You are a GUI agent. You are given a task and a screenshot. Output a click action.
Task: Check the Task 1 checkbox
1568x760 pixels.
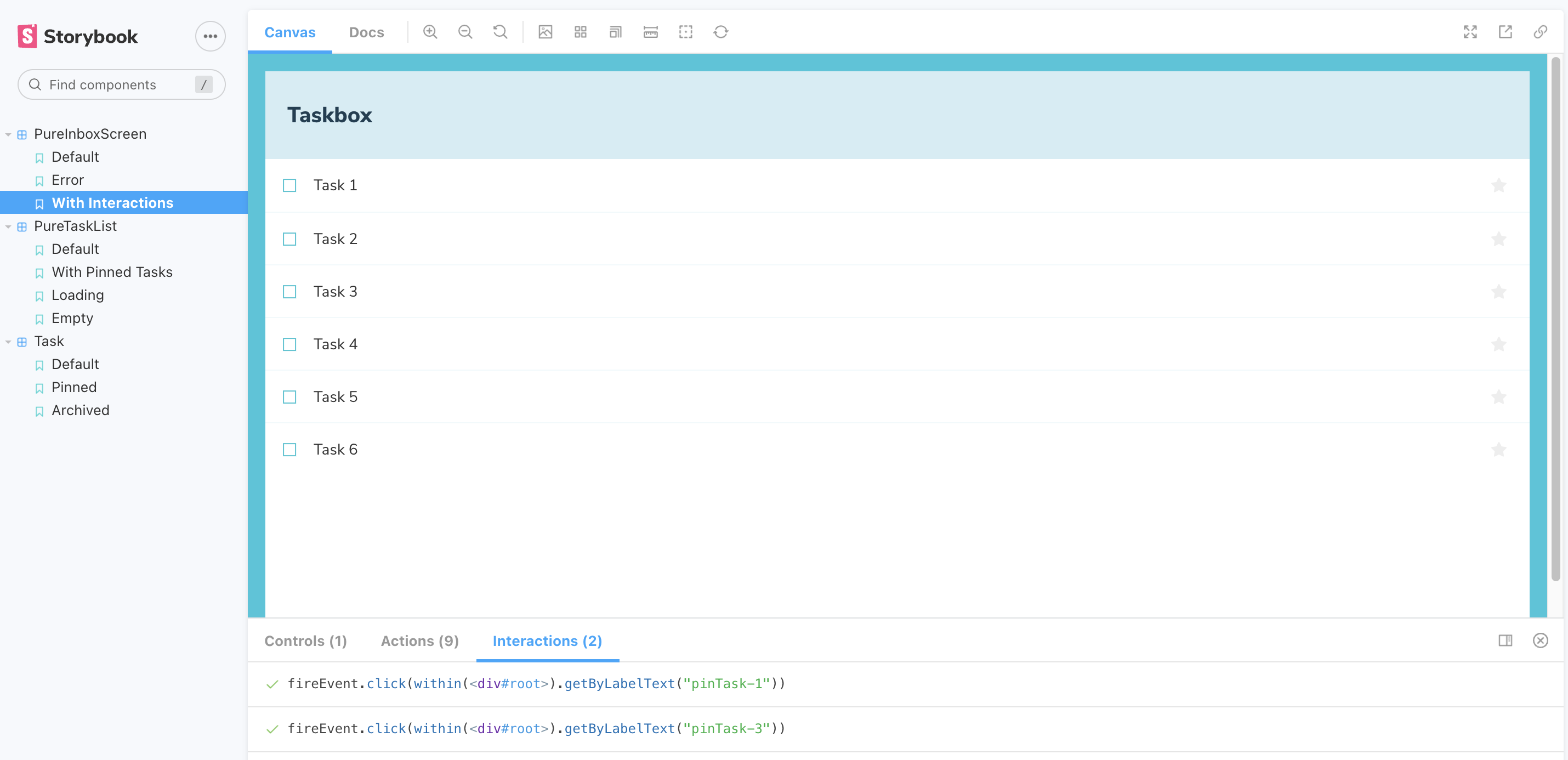(x=289, y=185)
